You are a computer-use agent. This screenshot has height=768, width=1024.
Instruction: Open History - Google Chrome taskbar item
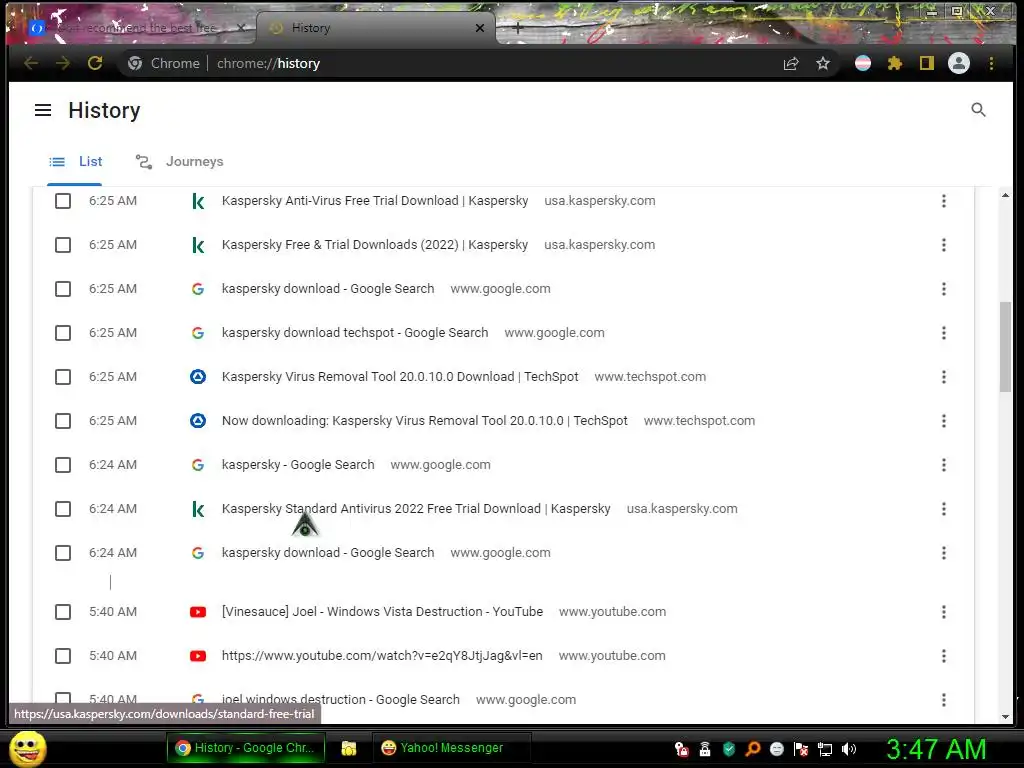pyautogui.click(x=246, y=748)
